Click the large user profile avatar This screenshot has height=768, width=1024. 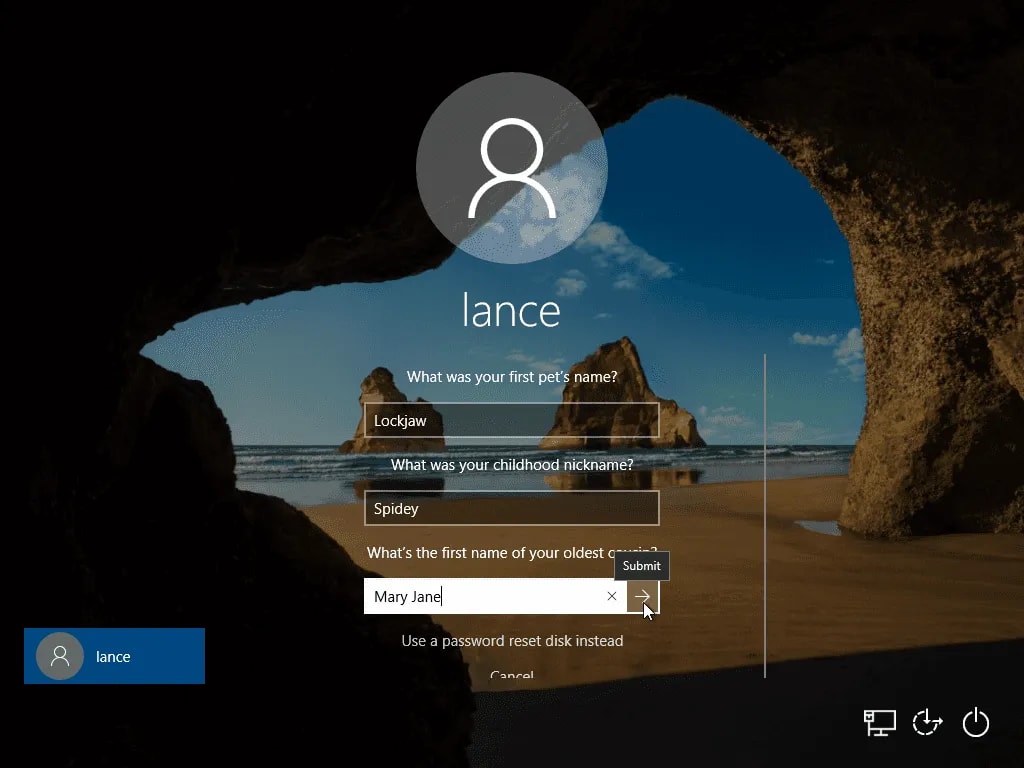511,168
